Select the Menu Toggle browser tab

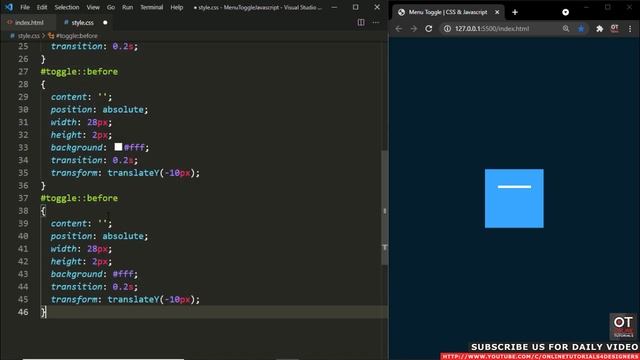pos(448,12)
